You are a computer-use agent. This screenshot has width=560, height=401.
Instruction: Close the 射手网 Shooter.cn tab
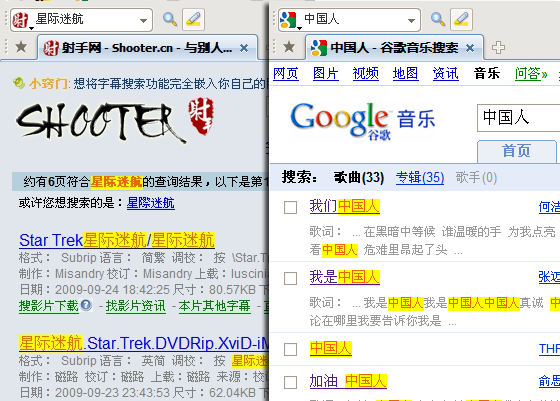coord(244,48)
